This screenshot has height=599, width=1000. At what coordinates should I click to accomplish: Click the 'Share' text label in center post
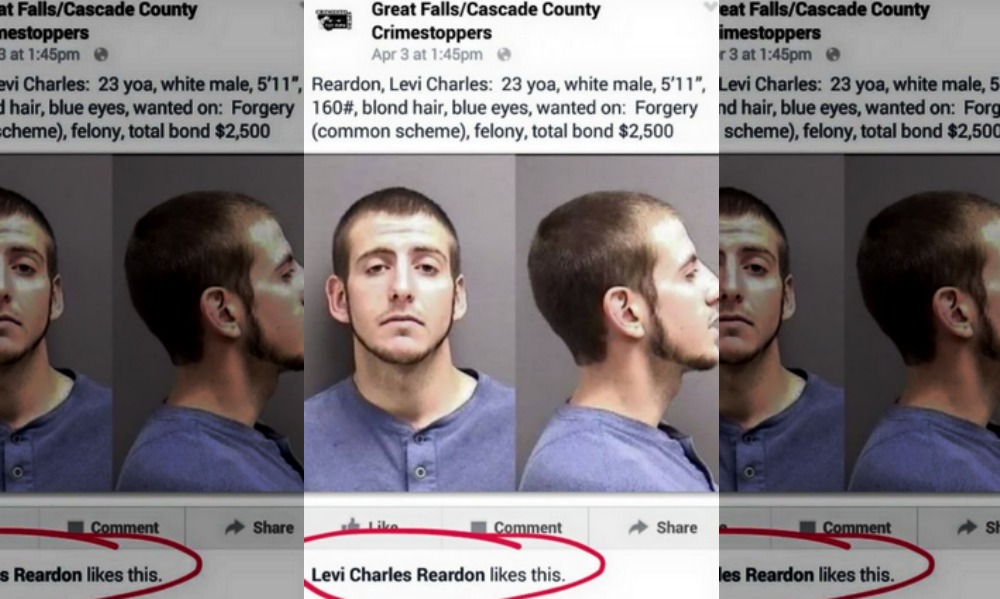pyautogui.click(x=677, y=528)
